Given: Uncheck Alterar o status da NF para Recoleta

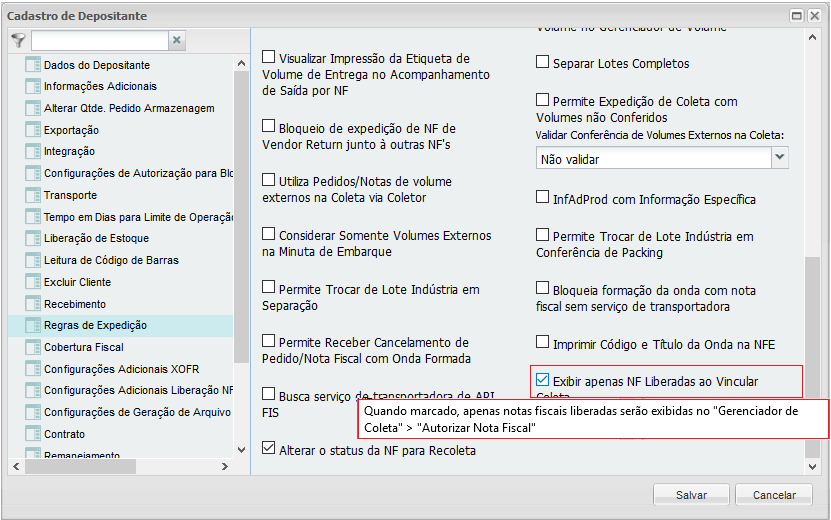Looking at the screenshot, I should click(x=269, y=448).
